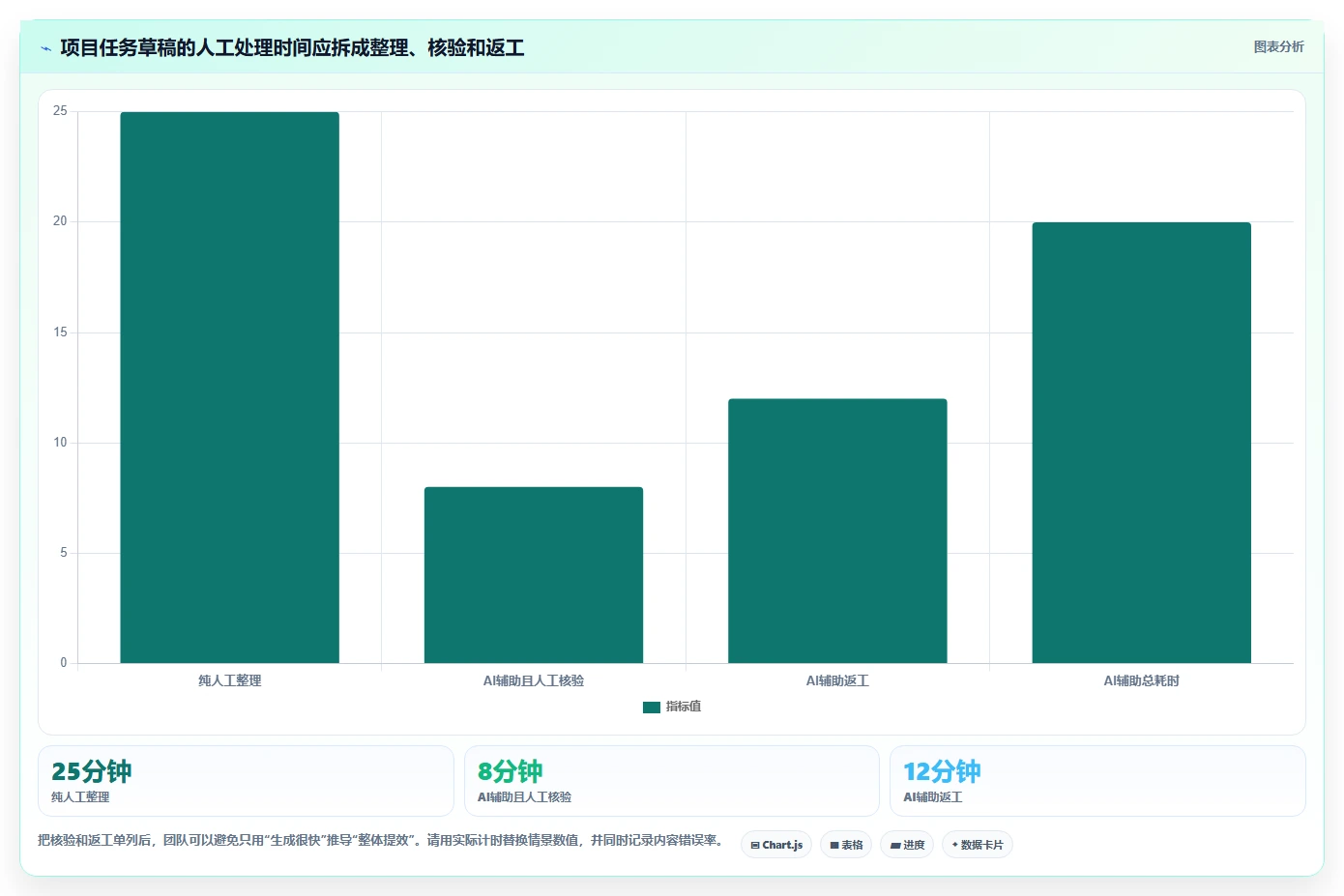Click the icon inside the 数据卡片 chip
This screenshot has width=1344, height=896.
pyautogui.click(x=955, y=845)
